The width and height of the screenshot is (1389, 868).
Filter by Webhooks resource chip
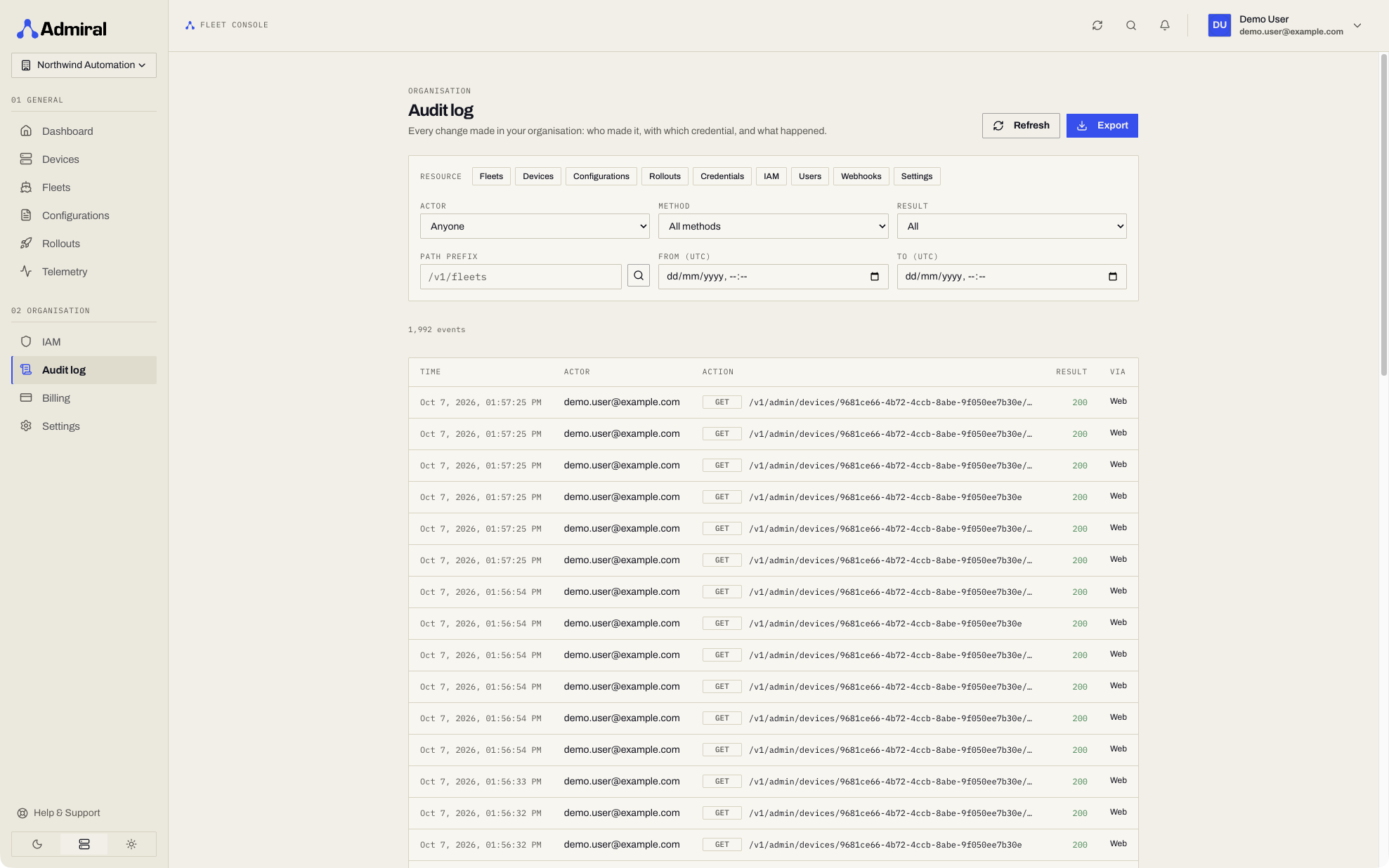[861, 176]
